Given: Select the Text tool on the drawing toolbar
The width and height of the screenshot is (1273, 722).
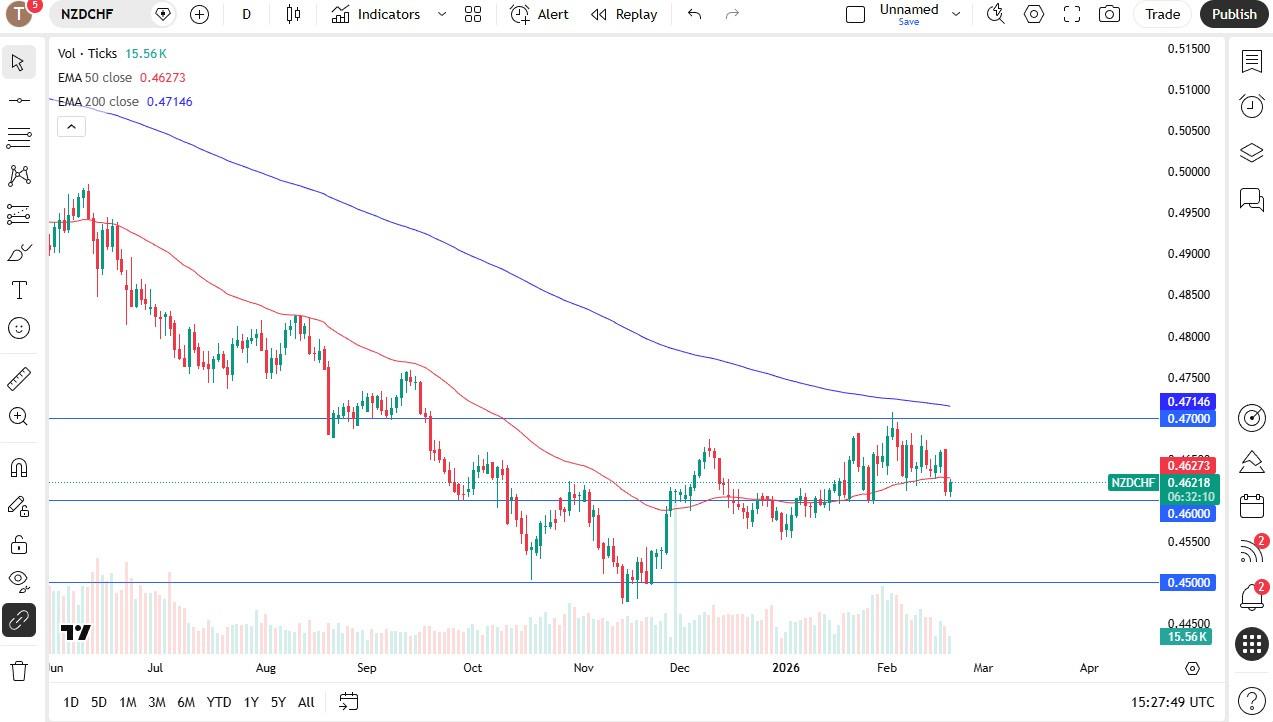Looking at the screenshot, I should tap(18, 290).
